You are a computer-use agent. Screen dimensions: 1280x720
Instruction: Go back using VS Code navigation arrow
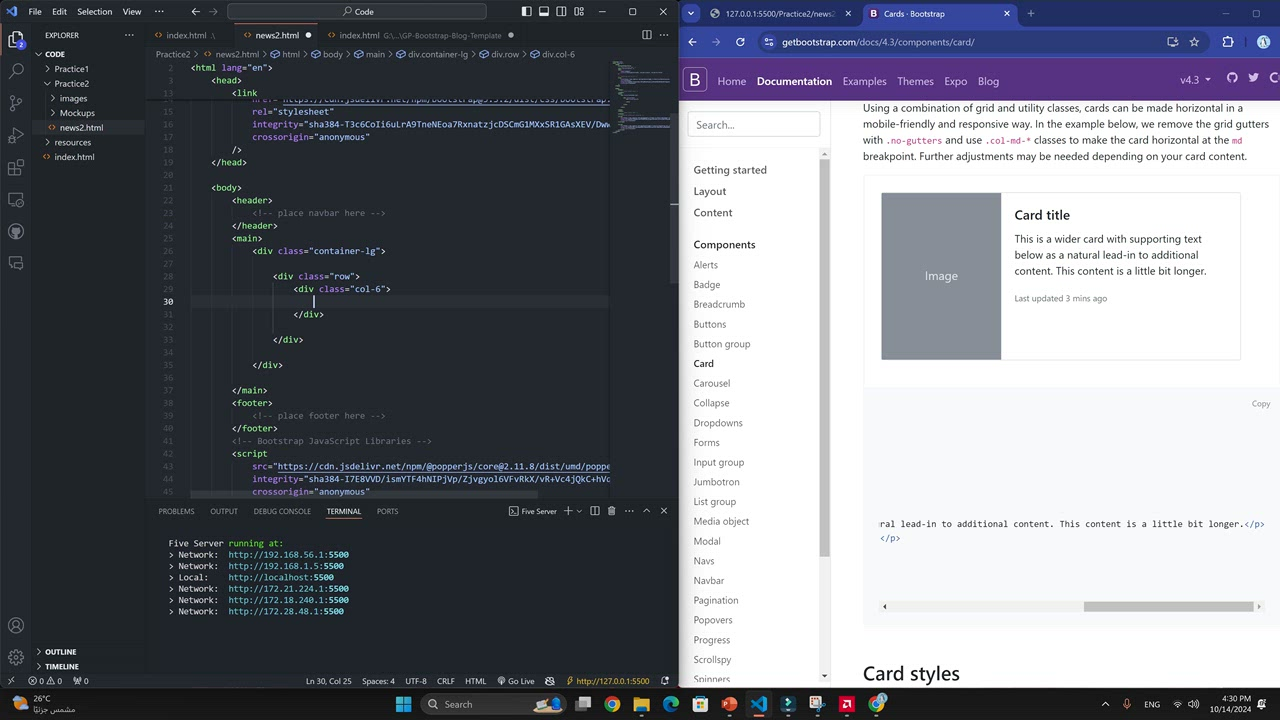196,12
